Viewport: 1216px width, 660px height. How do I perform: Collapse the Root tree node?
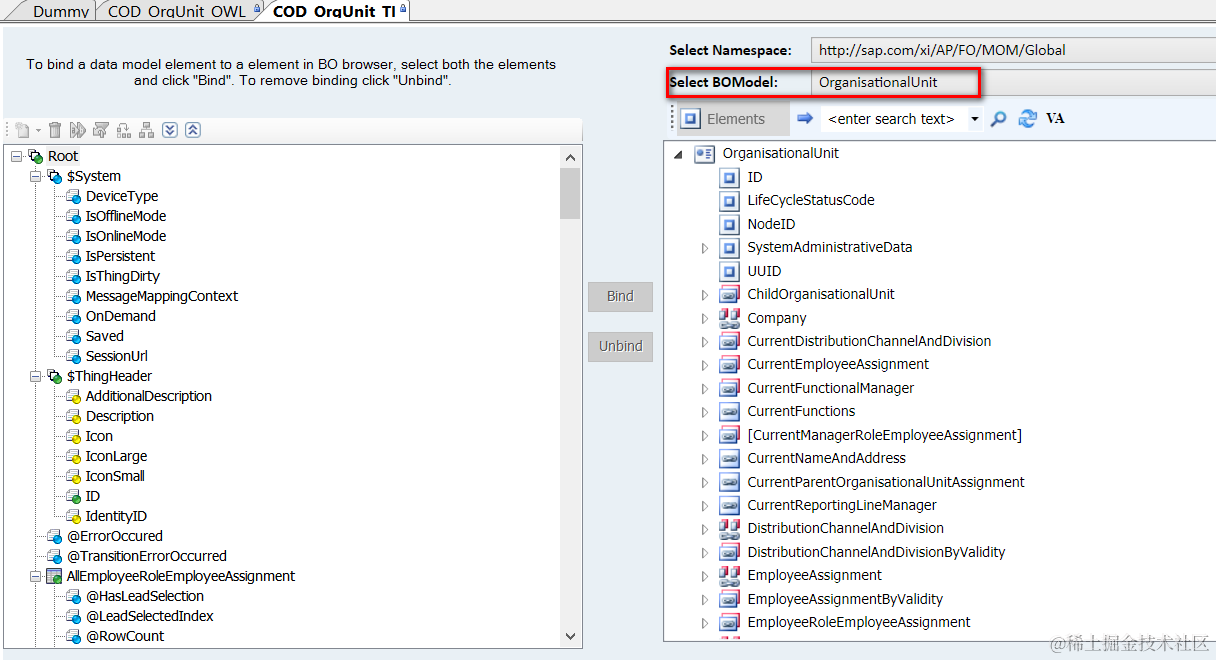[x=17, y=156]
